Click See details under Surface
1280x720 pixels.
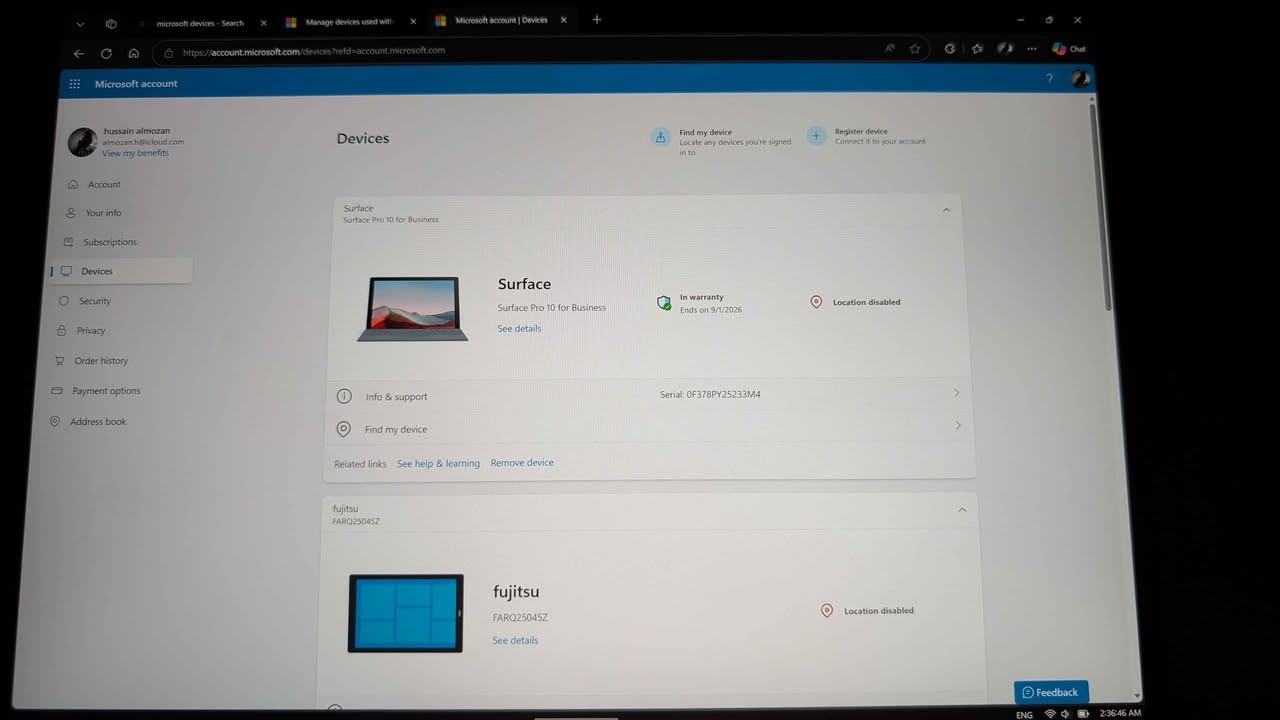519,329
